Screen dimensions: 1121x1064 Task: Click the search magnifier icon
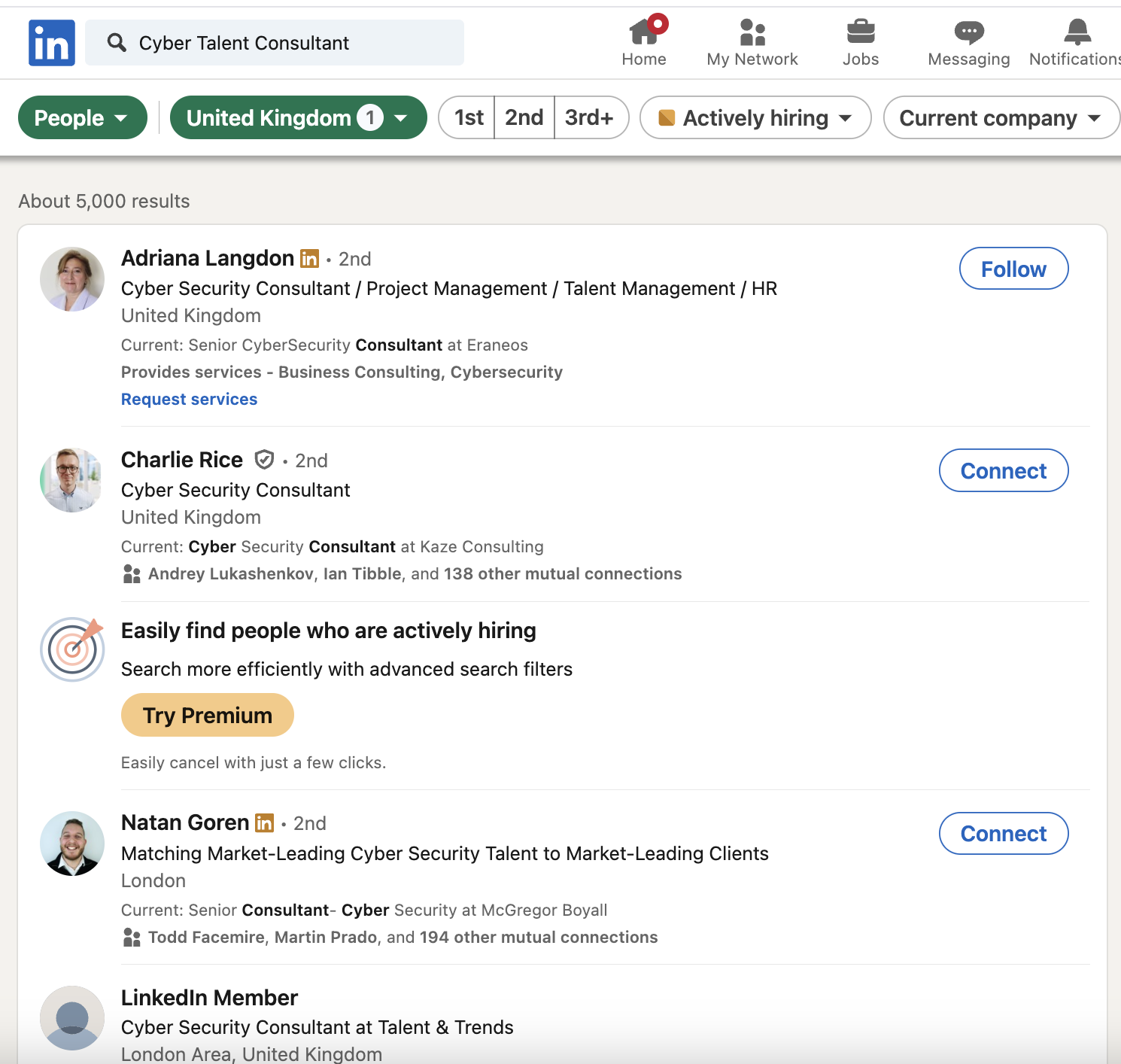[117, 42]
